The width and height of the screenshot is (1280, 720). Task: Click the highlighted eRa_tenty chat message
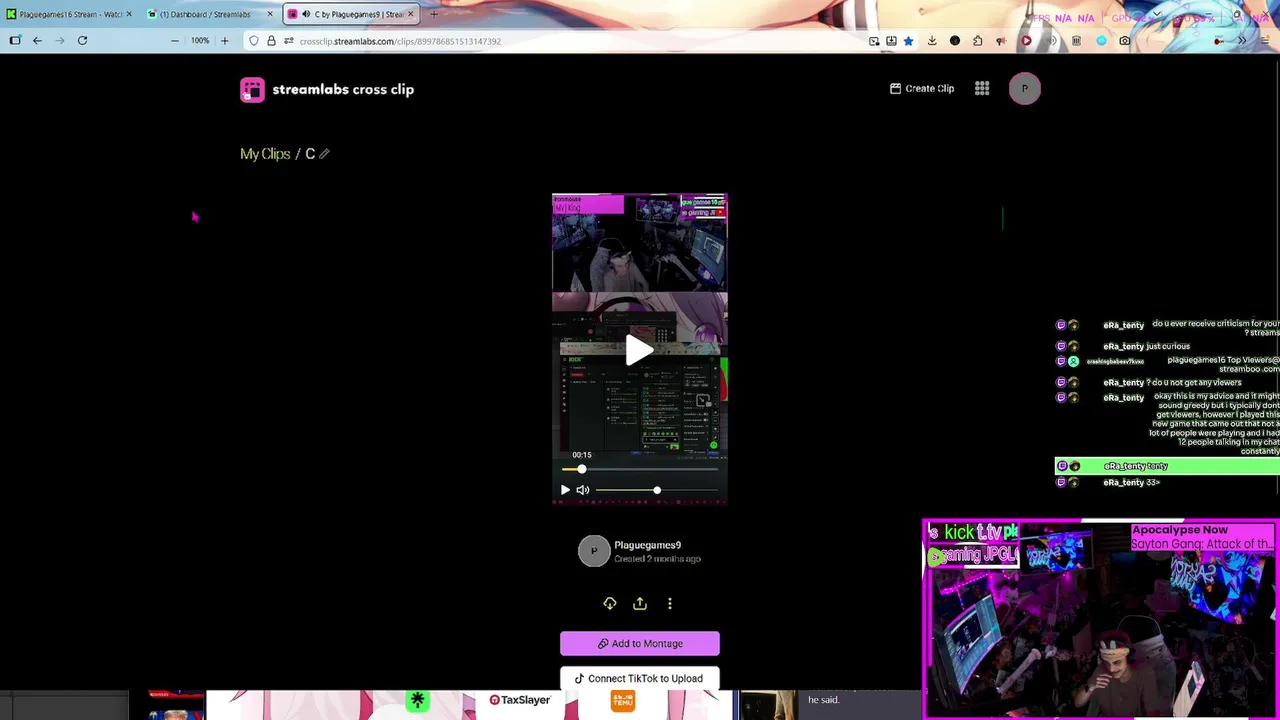point(1167,466)
